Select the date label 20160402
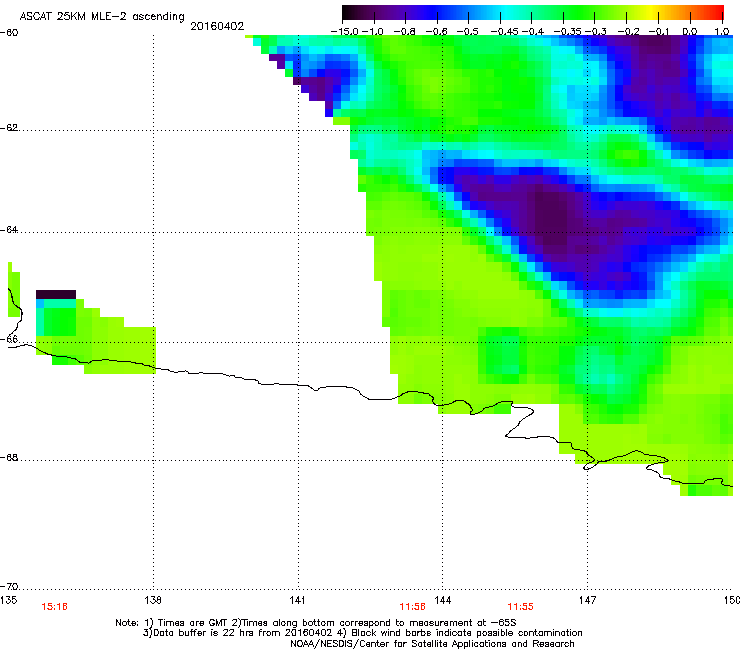 tap(217, 26)
